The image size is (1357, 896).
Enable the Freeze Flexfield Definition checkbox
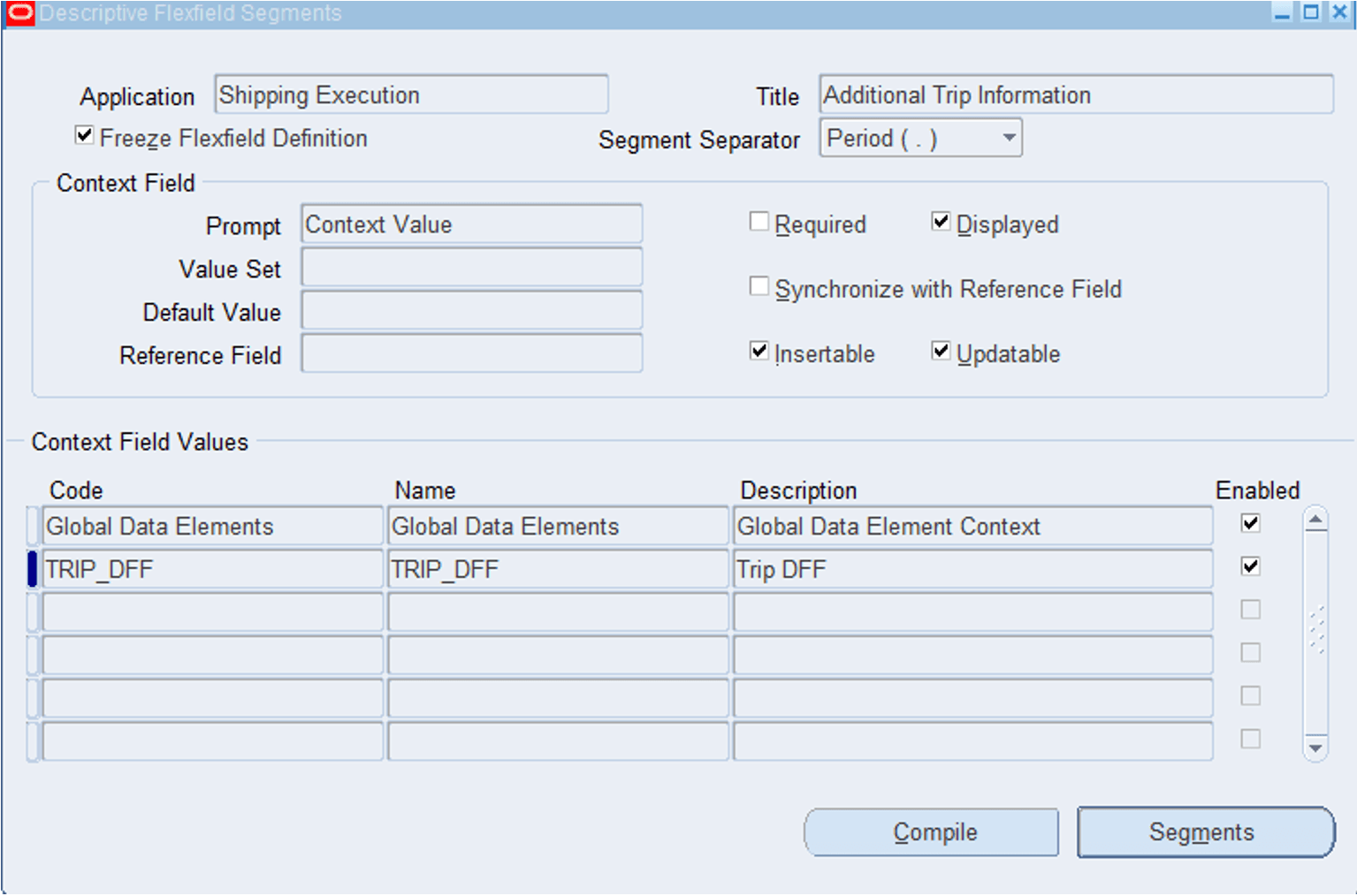click(84, 134)
